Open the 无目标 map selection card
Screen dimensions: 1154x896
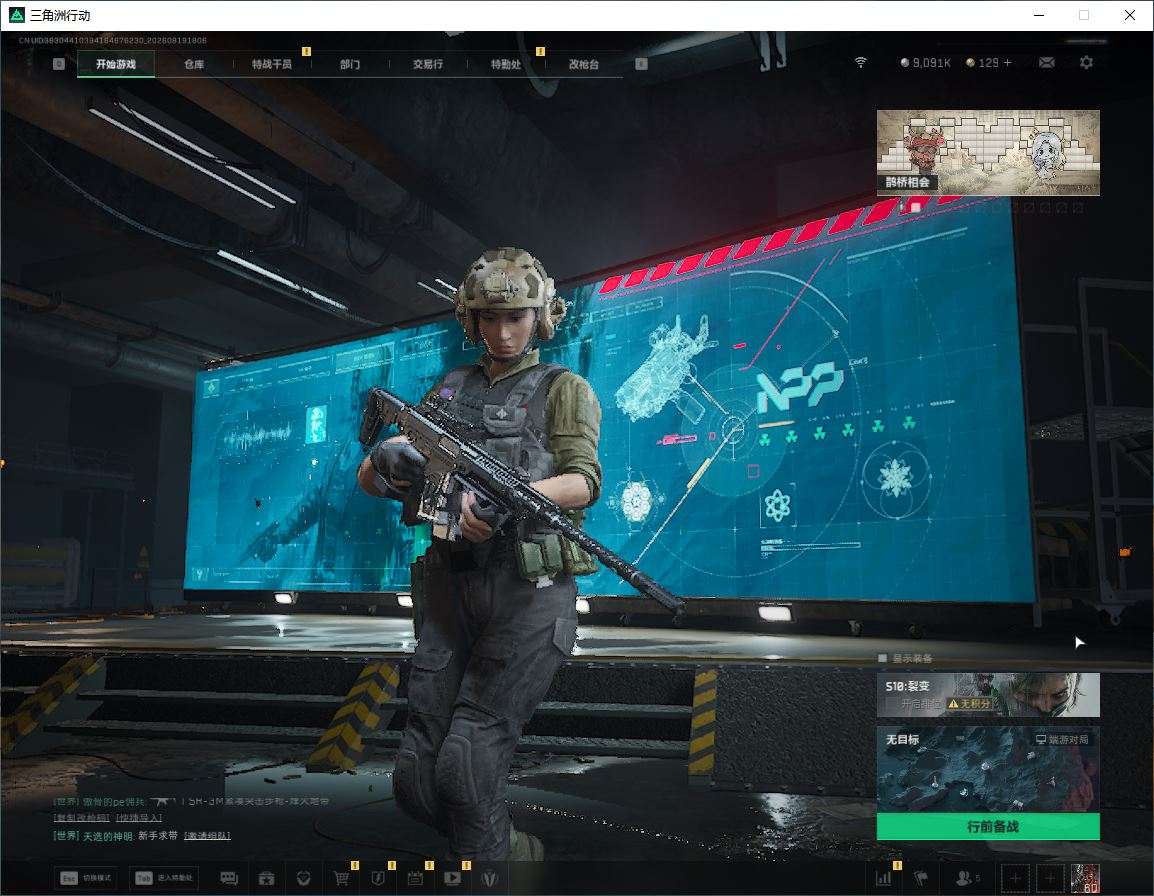pos(988,769)
